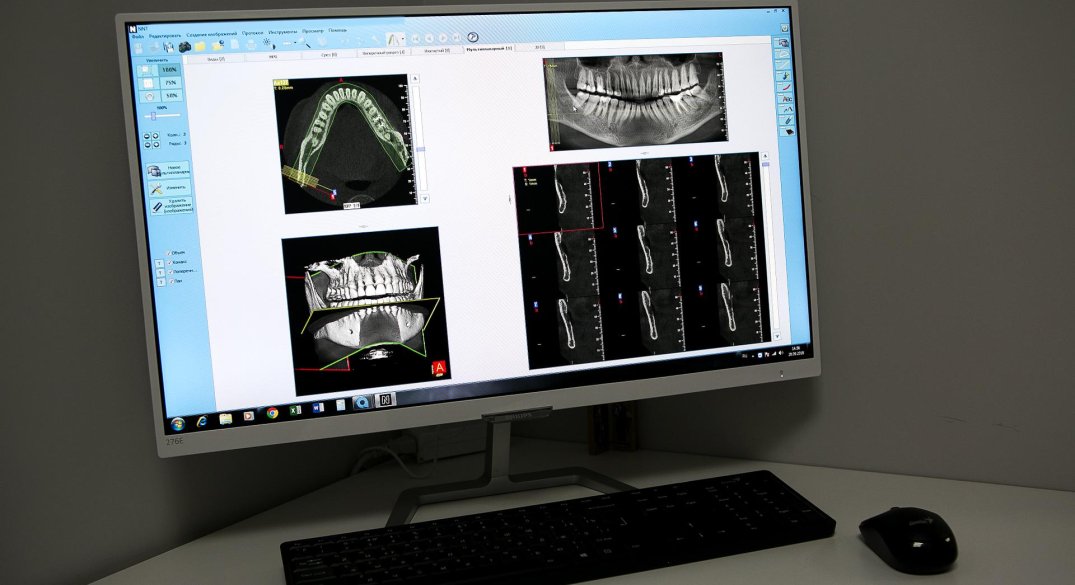Go to the last image playback button
The width and height of the screenshot is (1075, 585).
(457, 38)
